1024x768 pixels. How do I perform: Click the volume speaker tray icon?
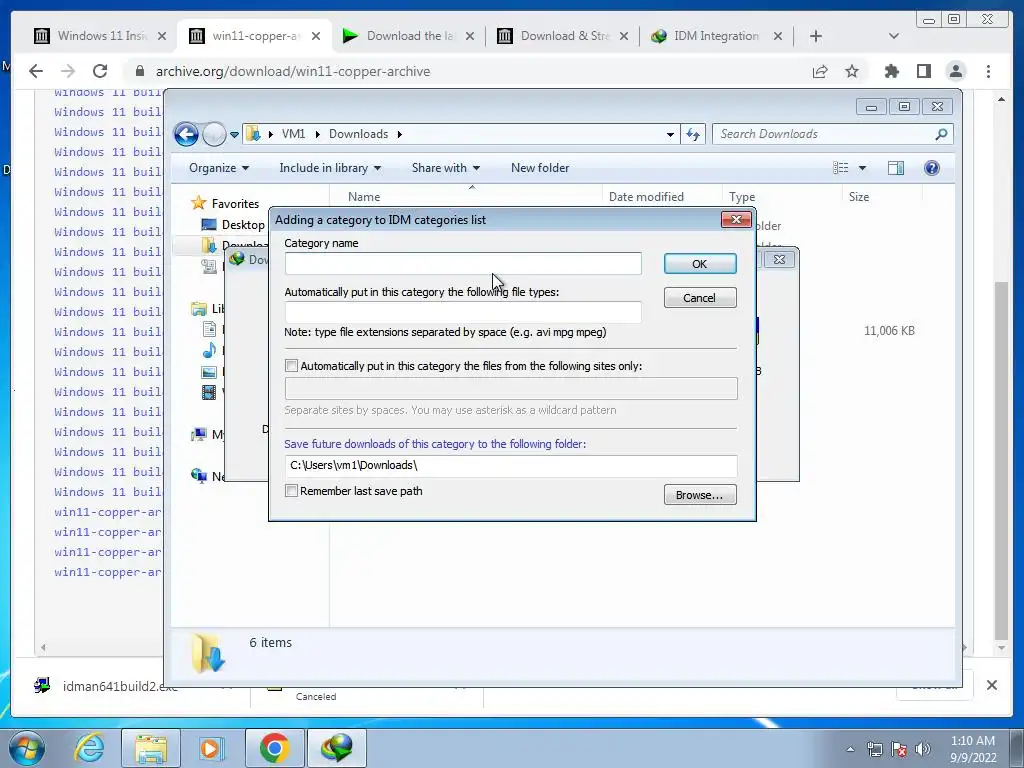[x=923, y=750]
